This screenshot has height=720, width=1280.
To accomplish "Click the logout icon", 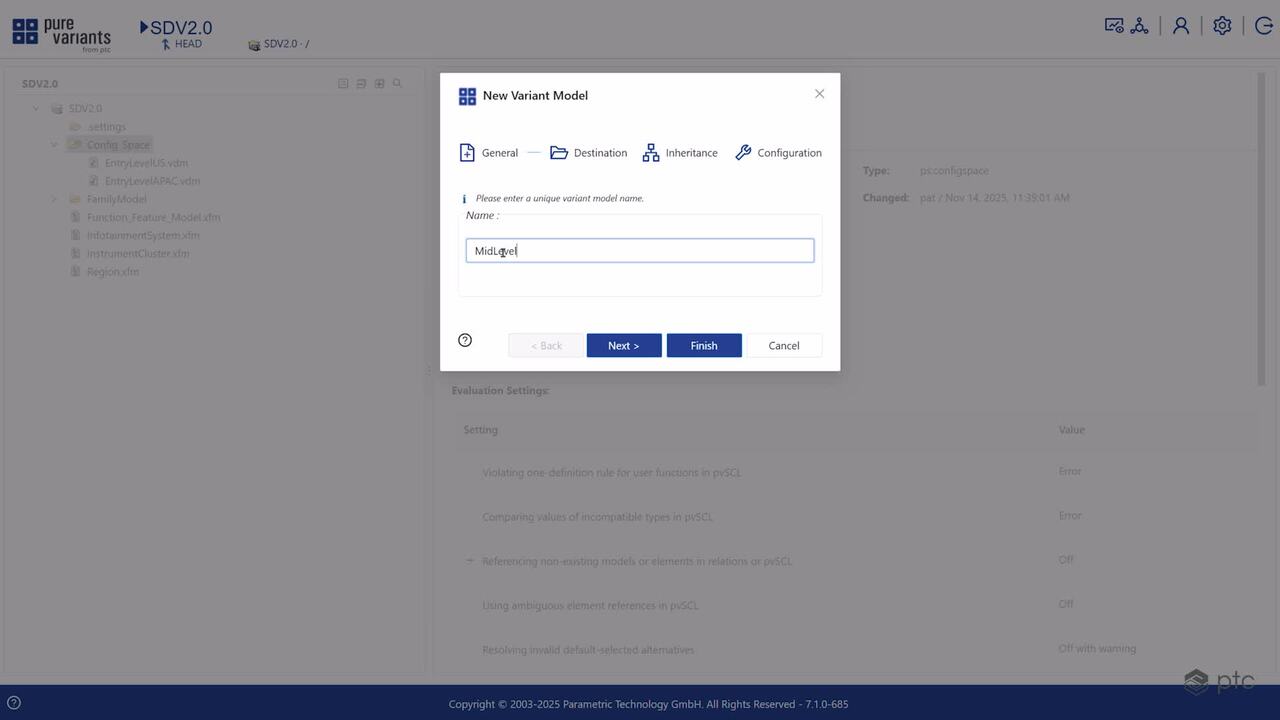I will [1263, 26].
